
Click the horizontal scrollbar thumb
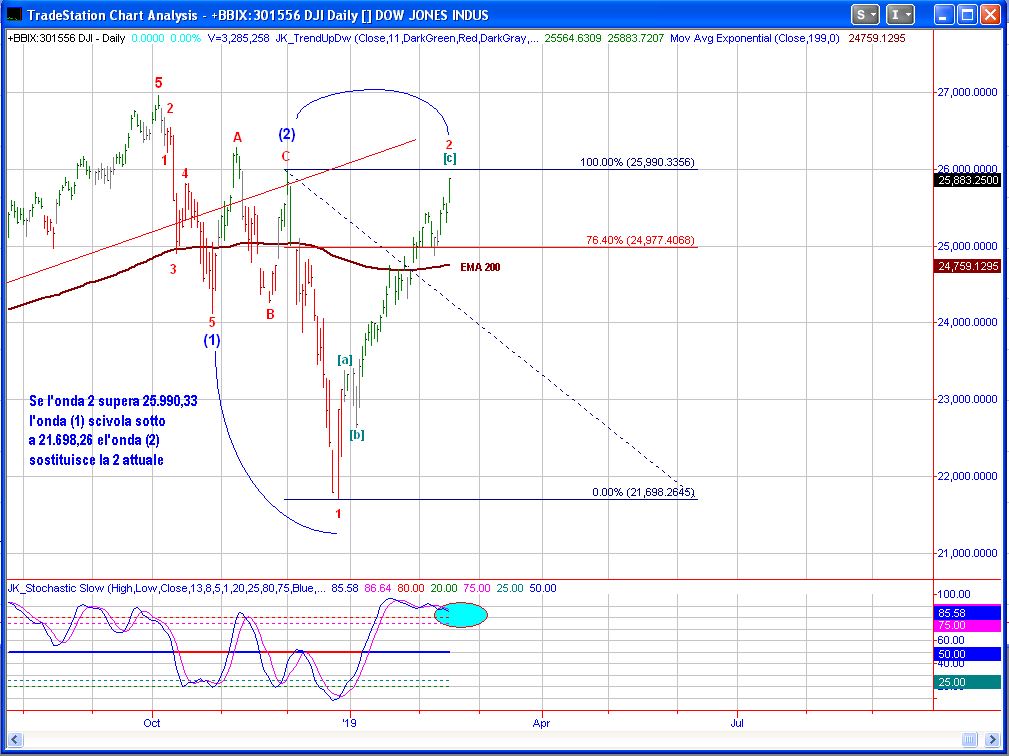[970, 740]
